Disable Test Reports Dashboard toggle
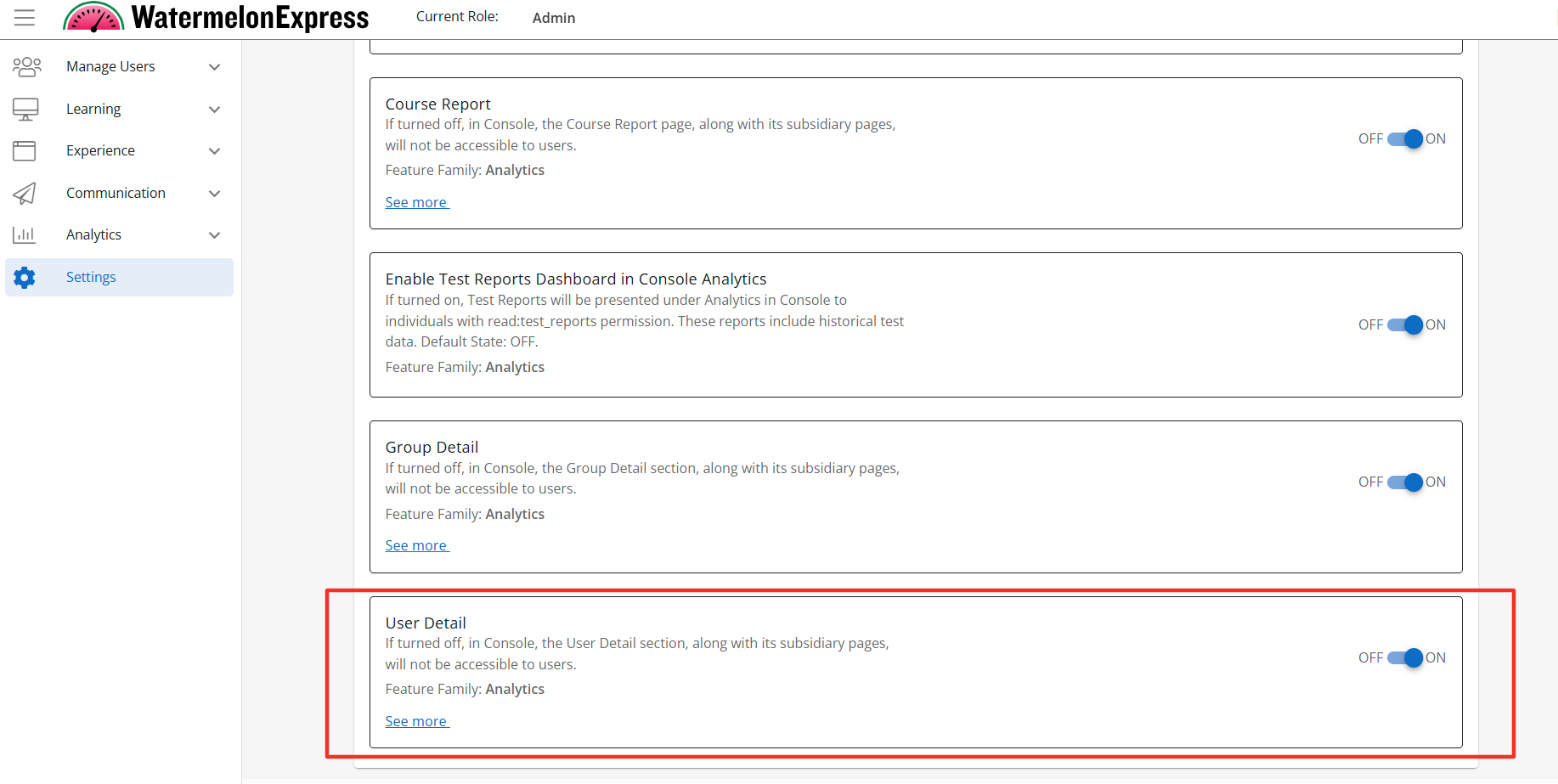Viewport: 1558px width, 784px height. coord(1405,324)
